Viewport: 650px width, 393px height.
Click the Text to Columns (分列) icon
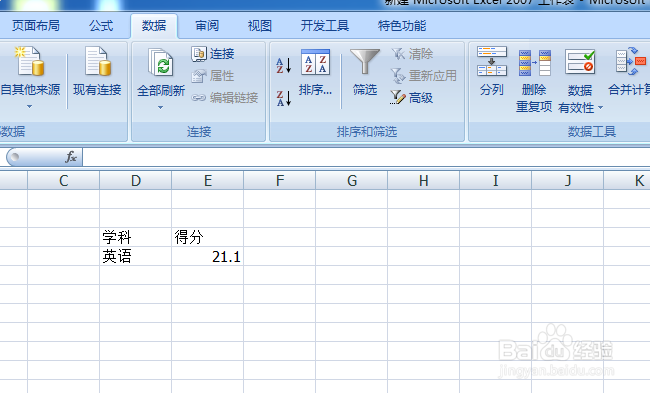[492, 61]
